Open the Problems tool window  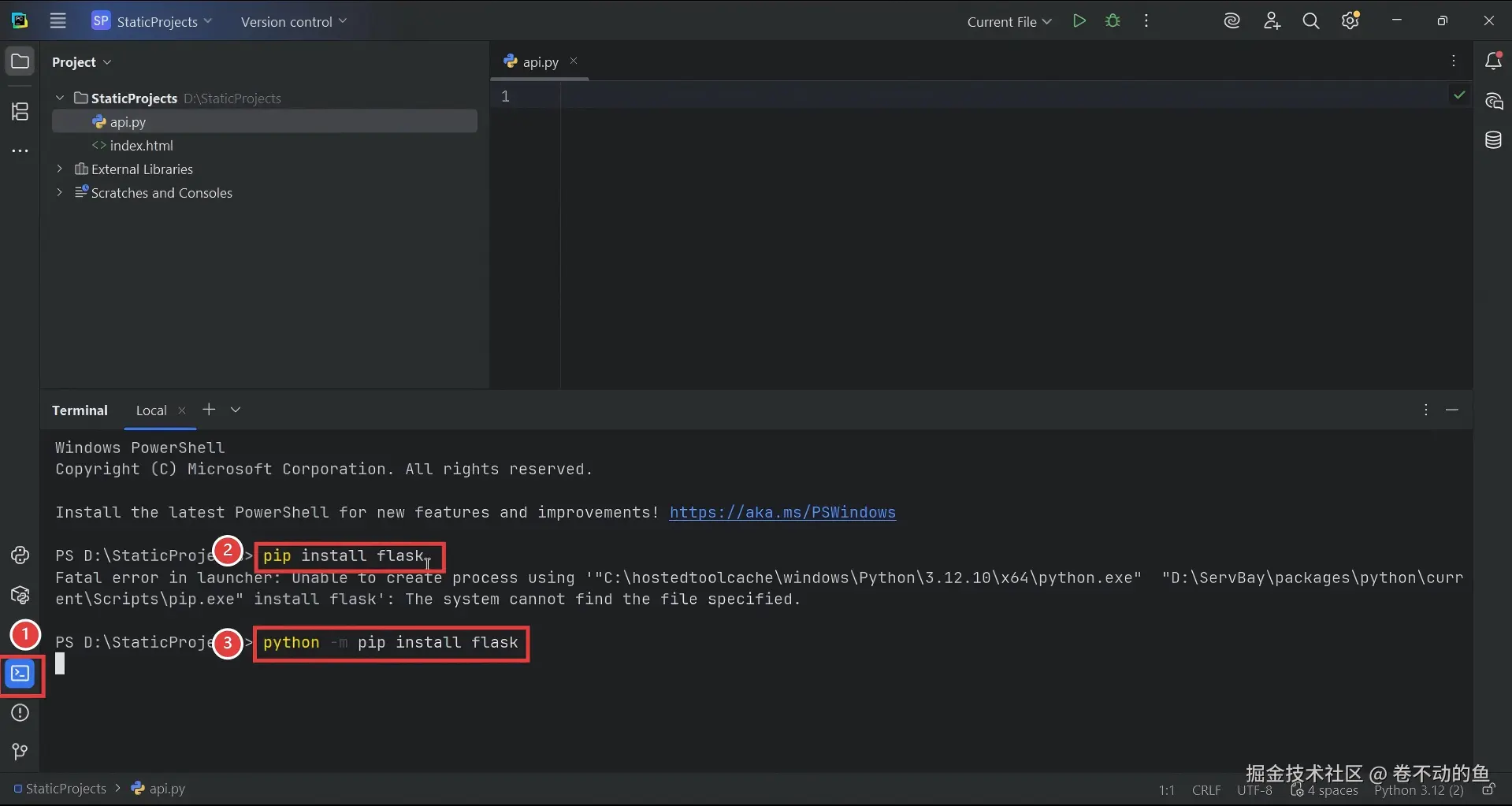pos(20,713)
